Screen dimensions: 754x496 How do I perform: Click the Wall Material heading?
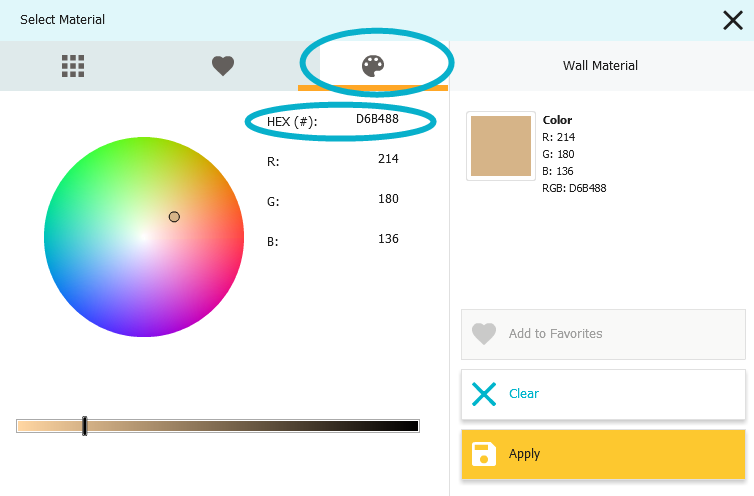(x=600, y=65)
